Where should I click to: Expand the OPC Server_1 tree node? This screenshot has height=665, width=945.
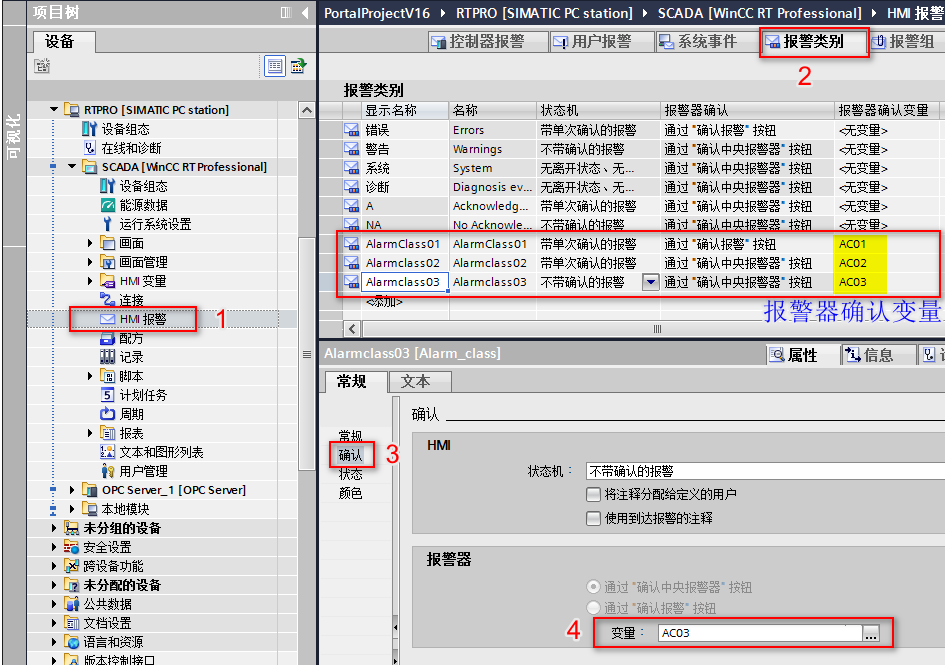pyautogui.click(x=72, y=490)
